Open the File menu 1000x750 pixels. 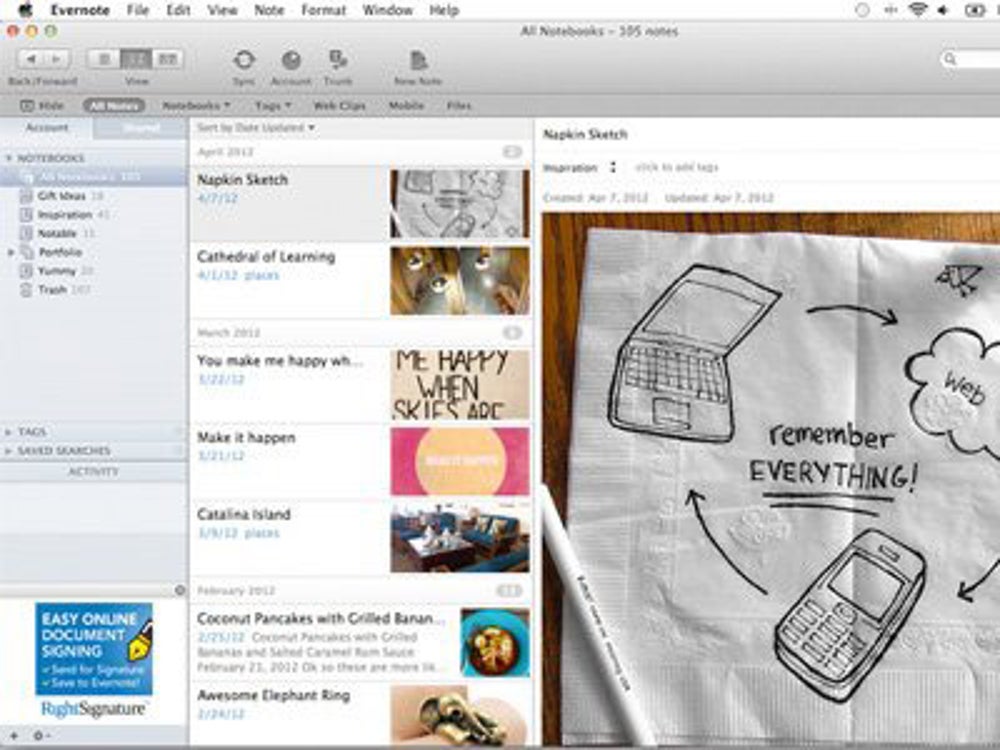pyautogui.click(x=138, y=10)
